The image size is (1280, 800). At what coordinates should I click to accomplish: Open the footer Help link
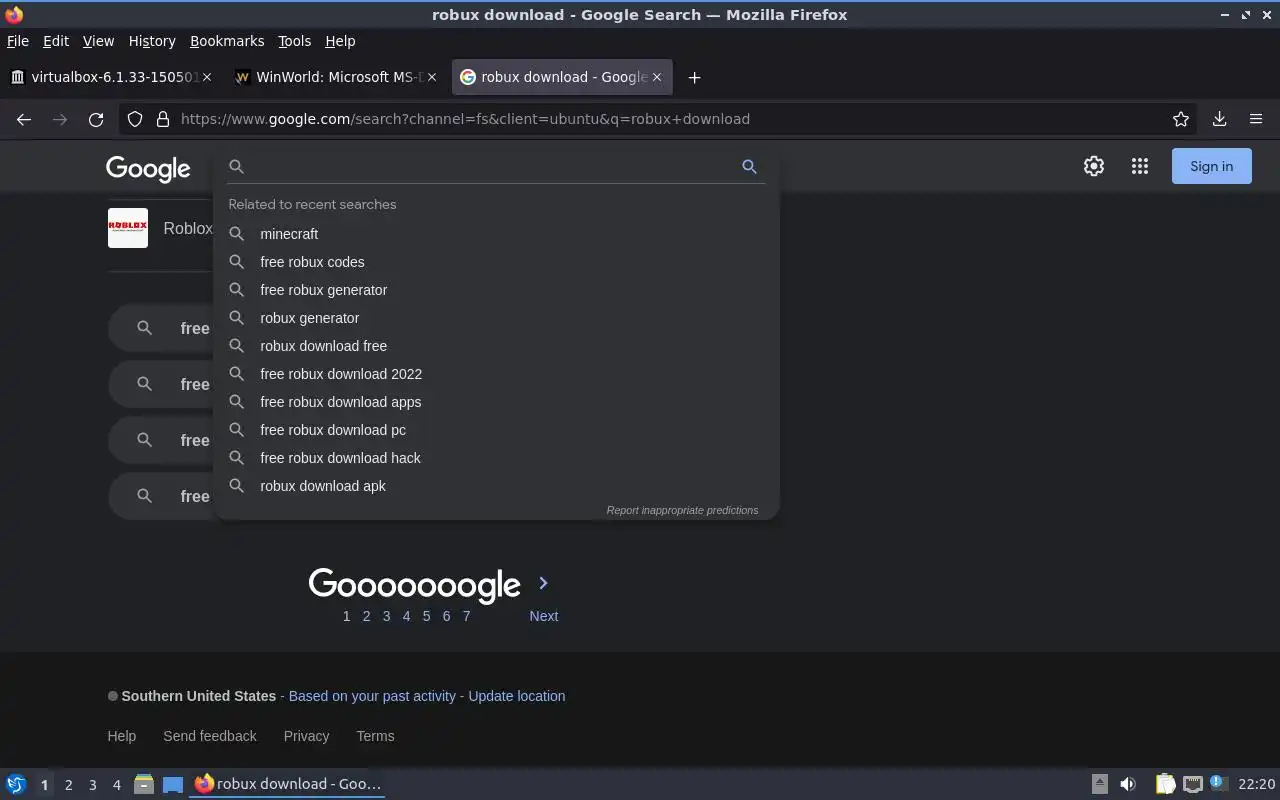122,736
